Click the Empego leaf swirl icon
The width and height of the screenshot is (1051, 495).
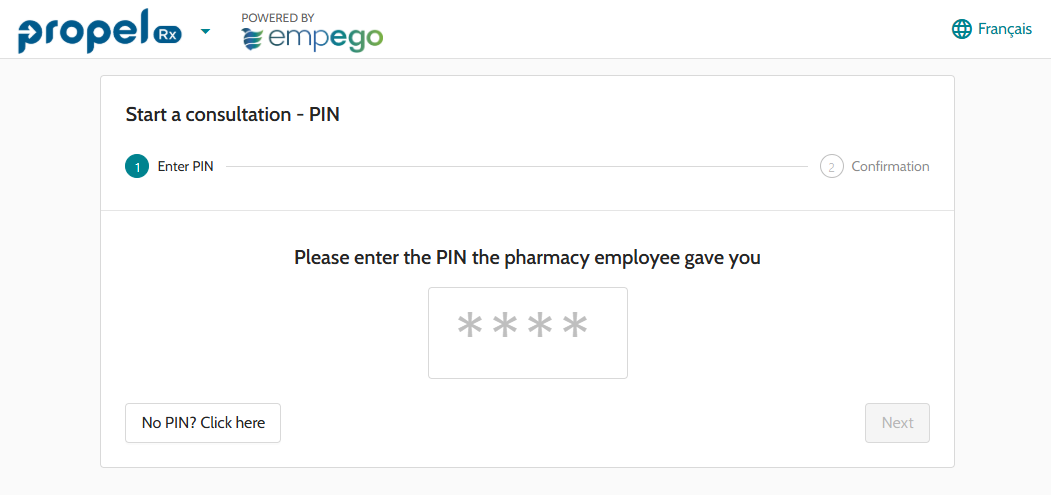click(x=254, y=39)
